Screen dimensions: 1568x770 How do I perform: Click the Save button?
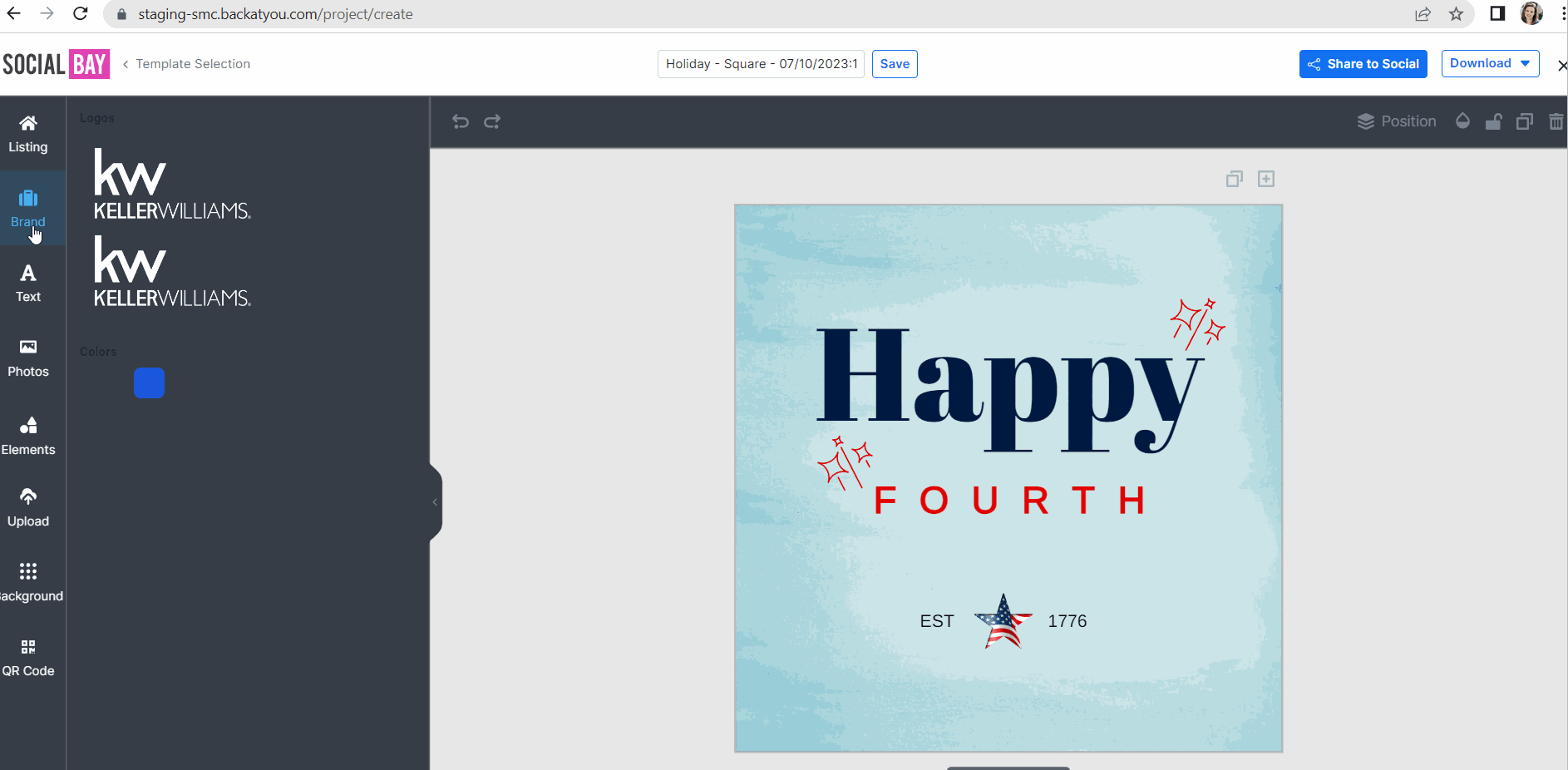coord(895,64)
